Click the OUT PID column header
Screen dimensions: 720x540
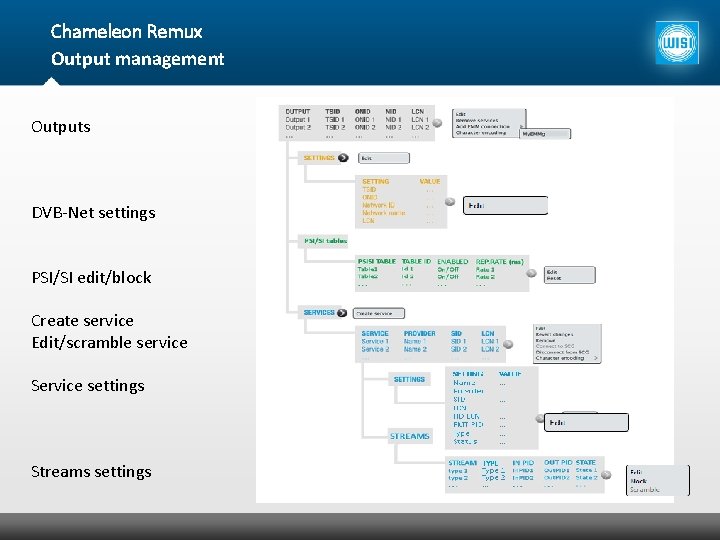click(x=558, y=462)
